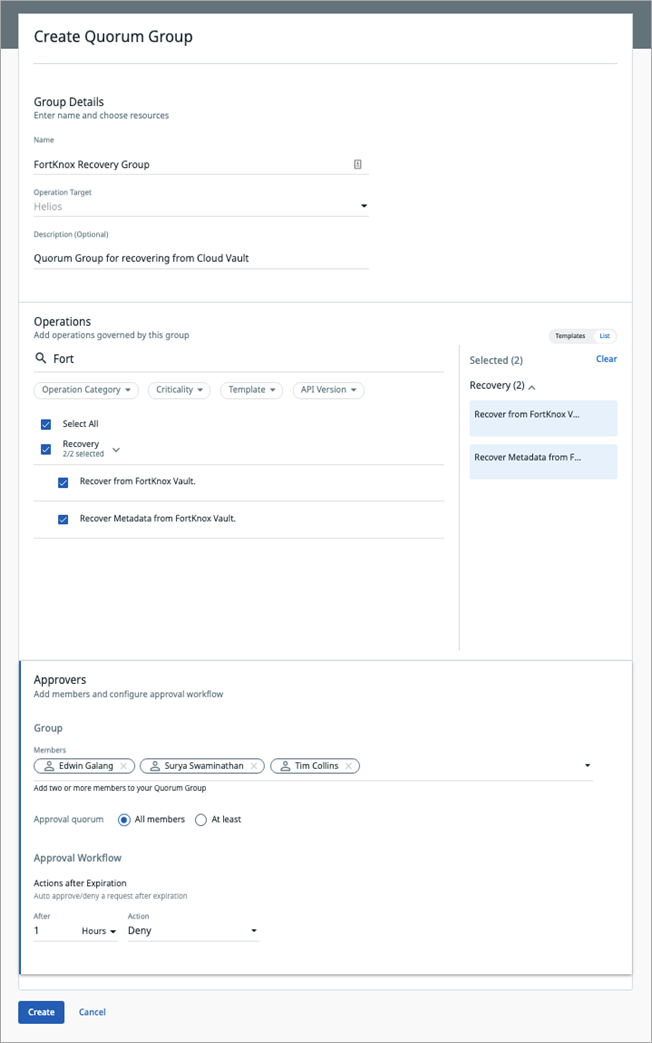Image resolution: width=652 pixels, height=1043 pixels.
Task: Click the person icon on Tim Collins chip
Action: 285,766
